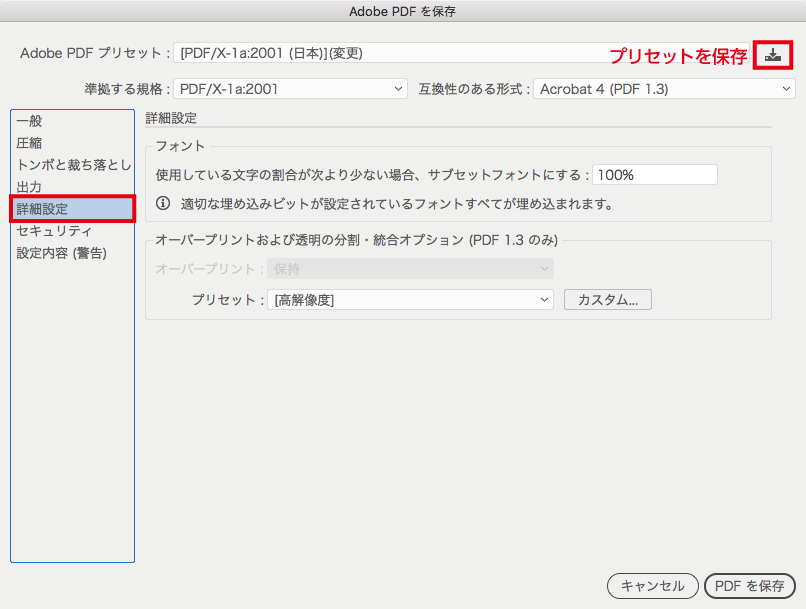Image resolution: width=806 pixels, height=609 pixels.
Task: Open the 互換性のある形式 Acrobat 4 dropdown
Action: [664, 89]
